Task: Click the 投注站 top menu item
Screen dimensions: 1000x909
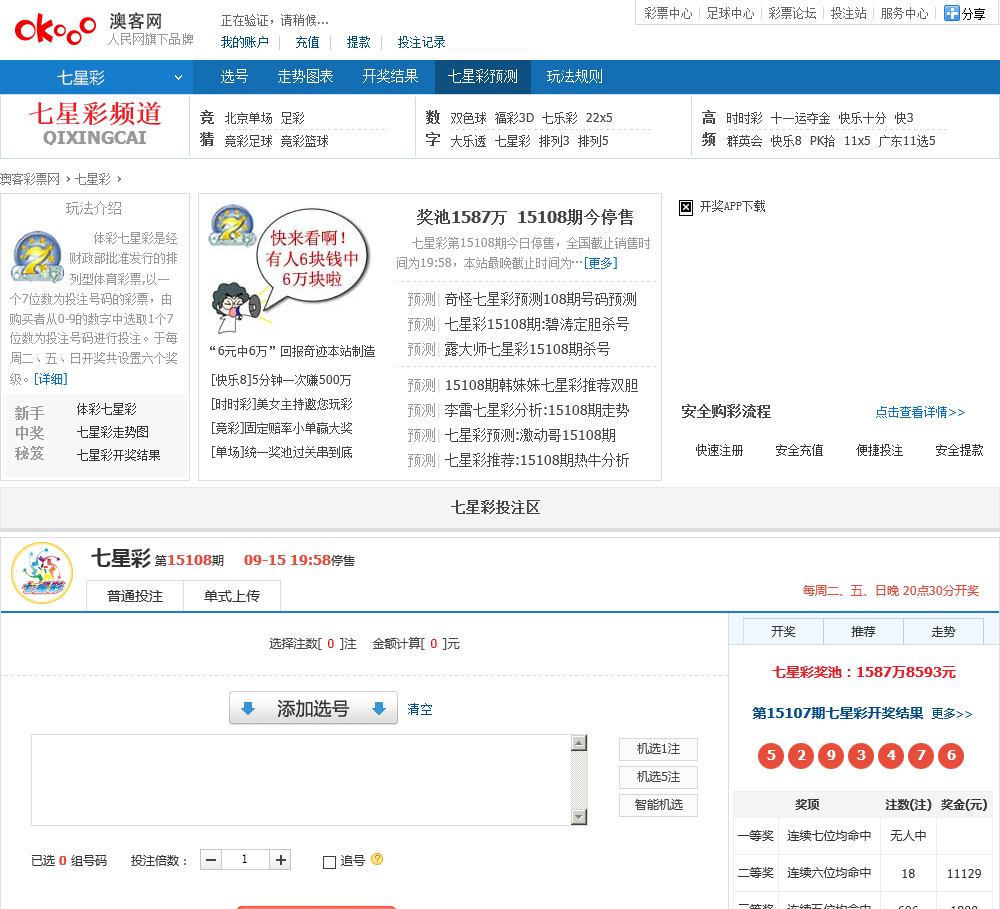Action: 848,13
